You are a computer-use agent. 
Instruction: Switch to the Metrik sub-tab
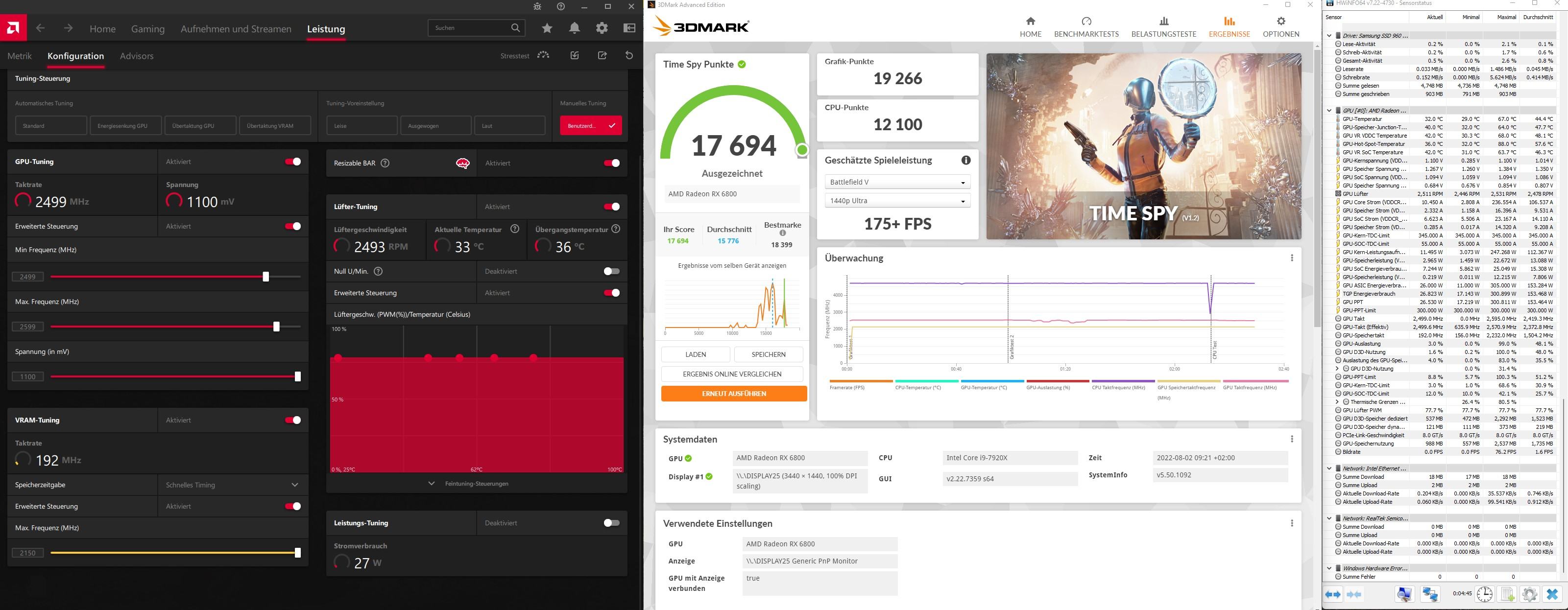[20, 56]
